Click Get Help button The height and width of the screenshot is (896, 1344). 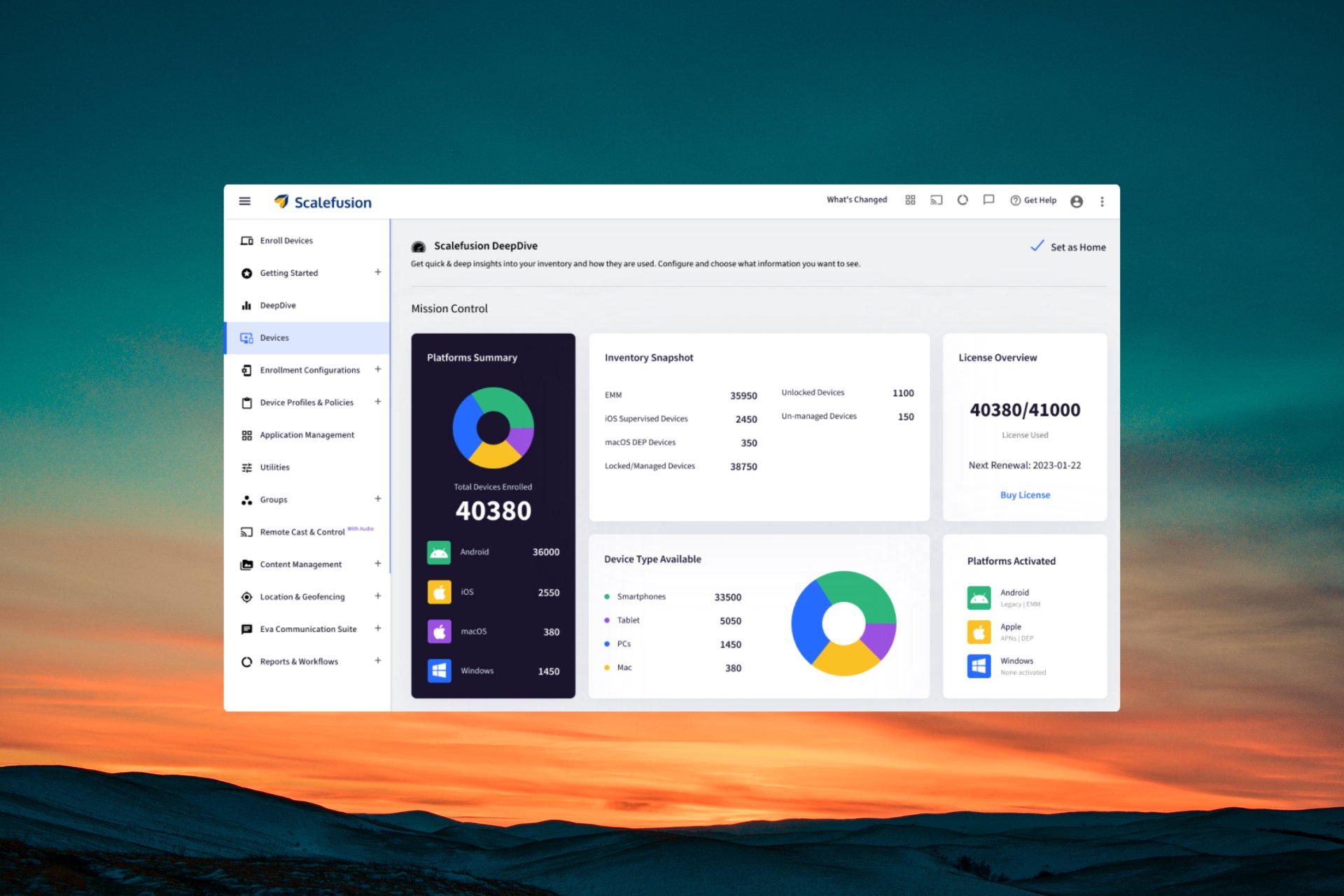click(1033, 200)
